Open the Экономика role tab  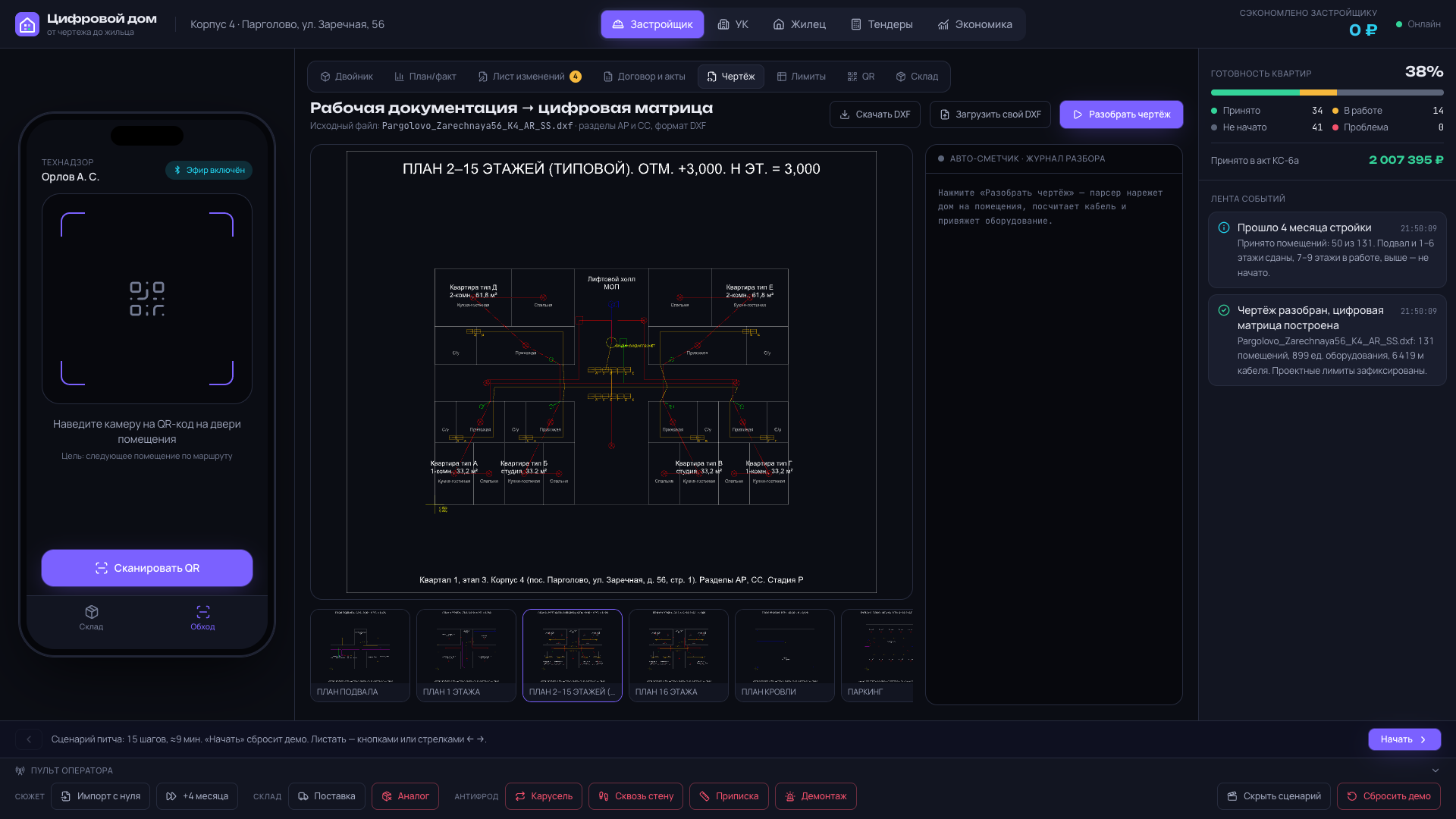(x=974, y=24)
